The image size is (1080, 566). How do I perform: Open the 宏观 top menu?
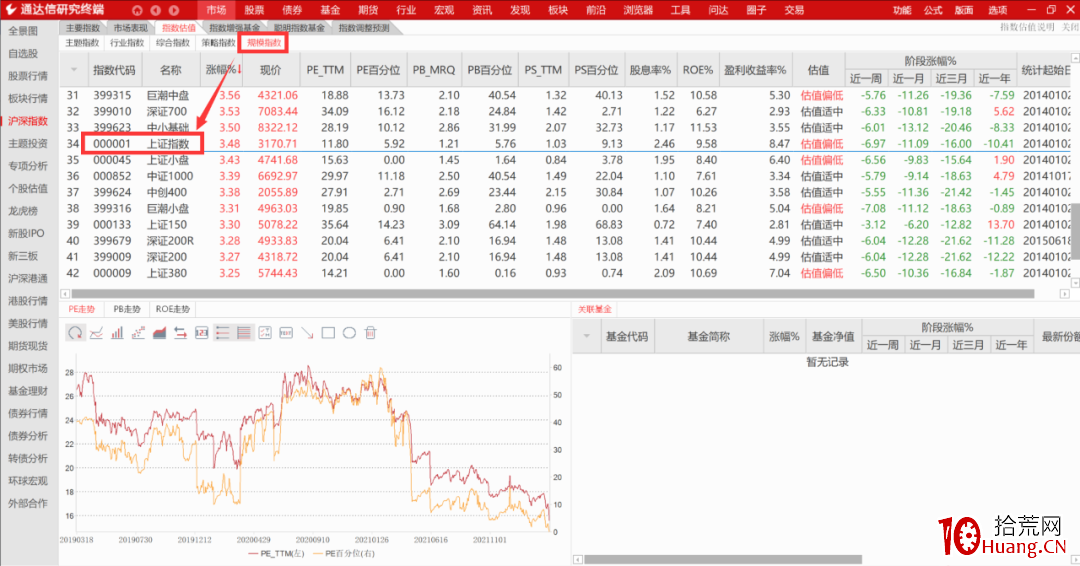(444, 10)
